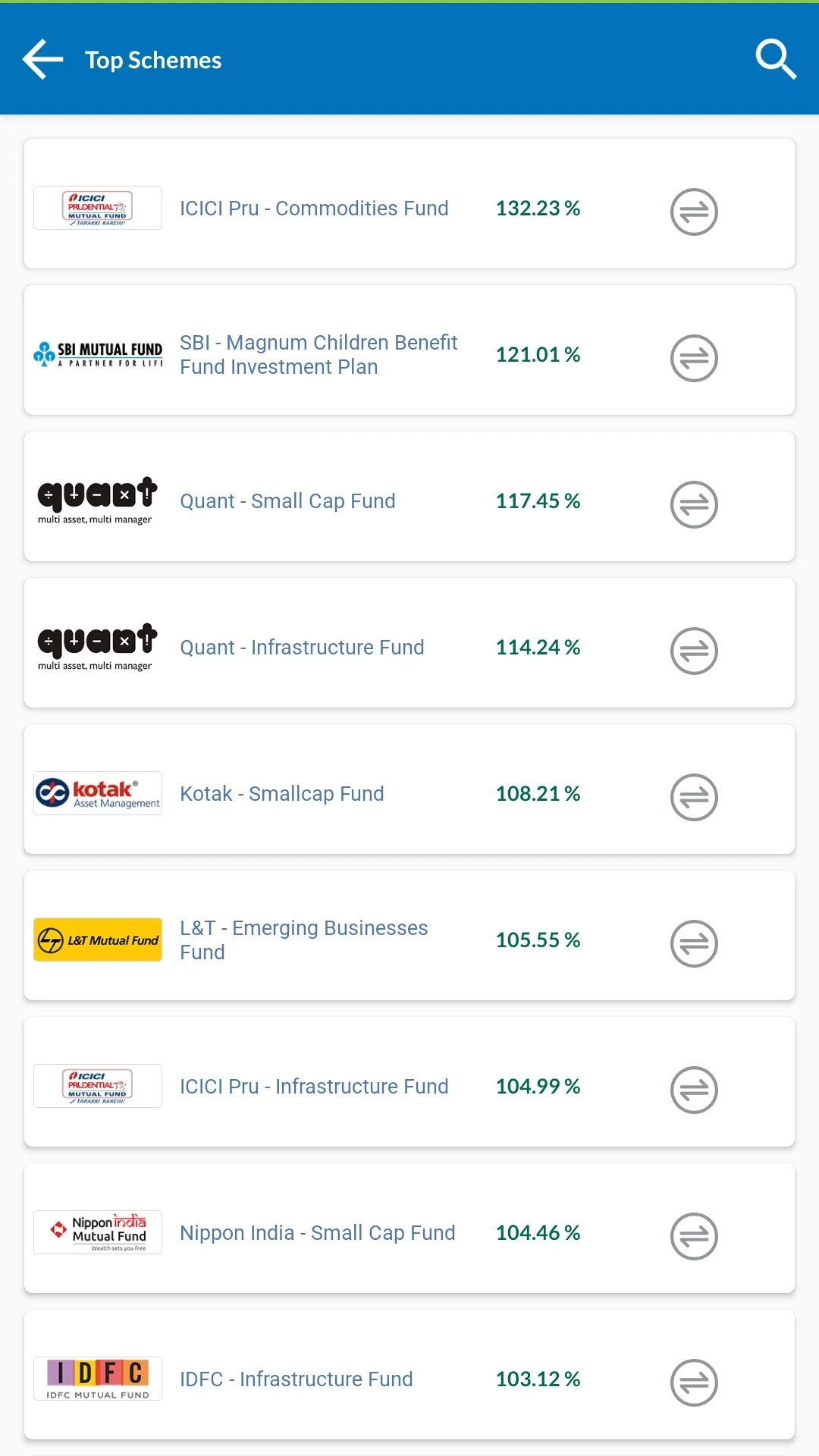Tap compare icon for Quant Infrastructure Fund
Screen dimensions: 819x1456
(694, 651)
